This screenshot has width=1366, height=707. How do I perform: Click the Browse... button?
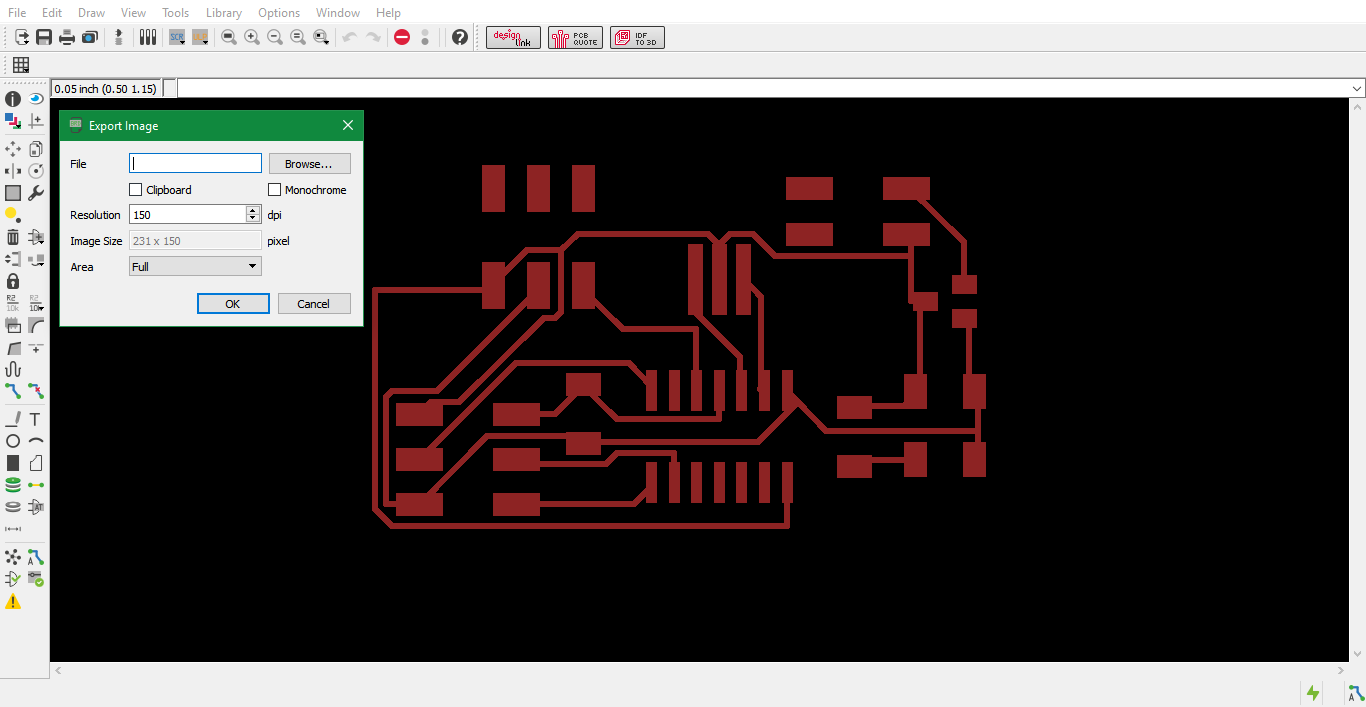[310, 164]
